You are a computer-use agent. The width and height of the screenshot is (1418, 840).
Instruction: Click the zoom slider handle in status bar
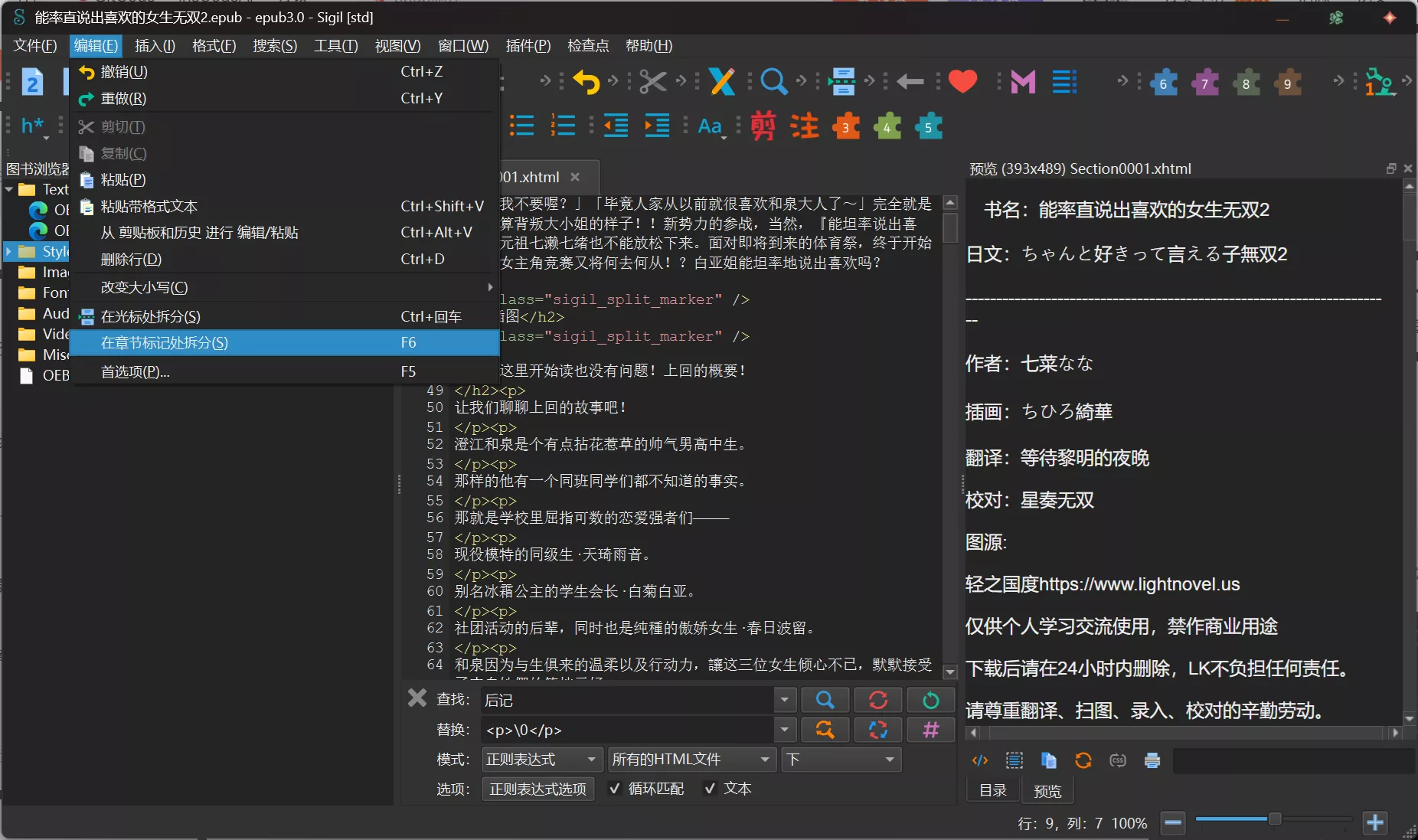pos(1274,819)
